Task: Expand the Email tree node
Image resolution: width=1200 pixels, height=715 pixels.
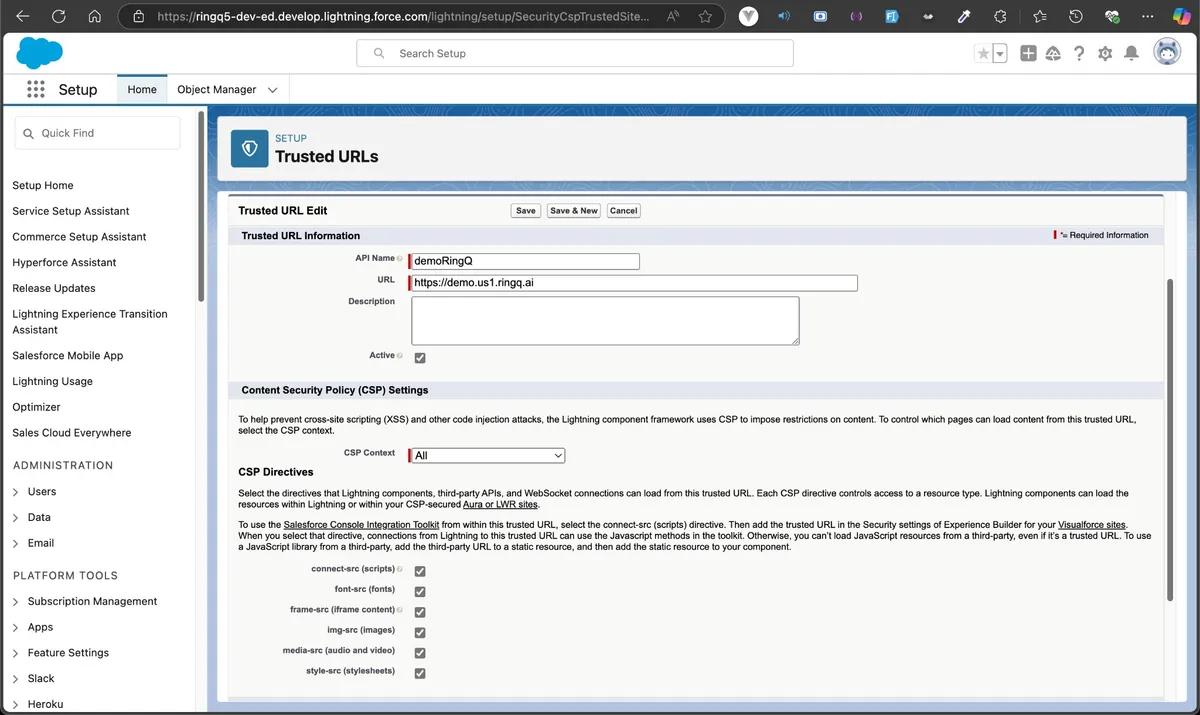Action: [16, 544]
